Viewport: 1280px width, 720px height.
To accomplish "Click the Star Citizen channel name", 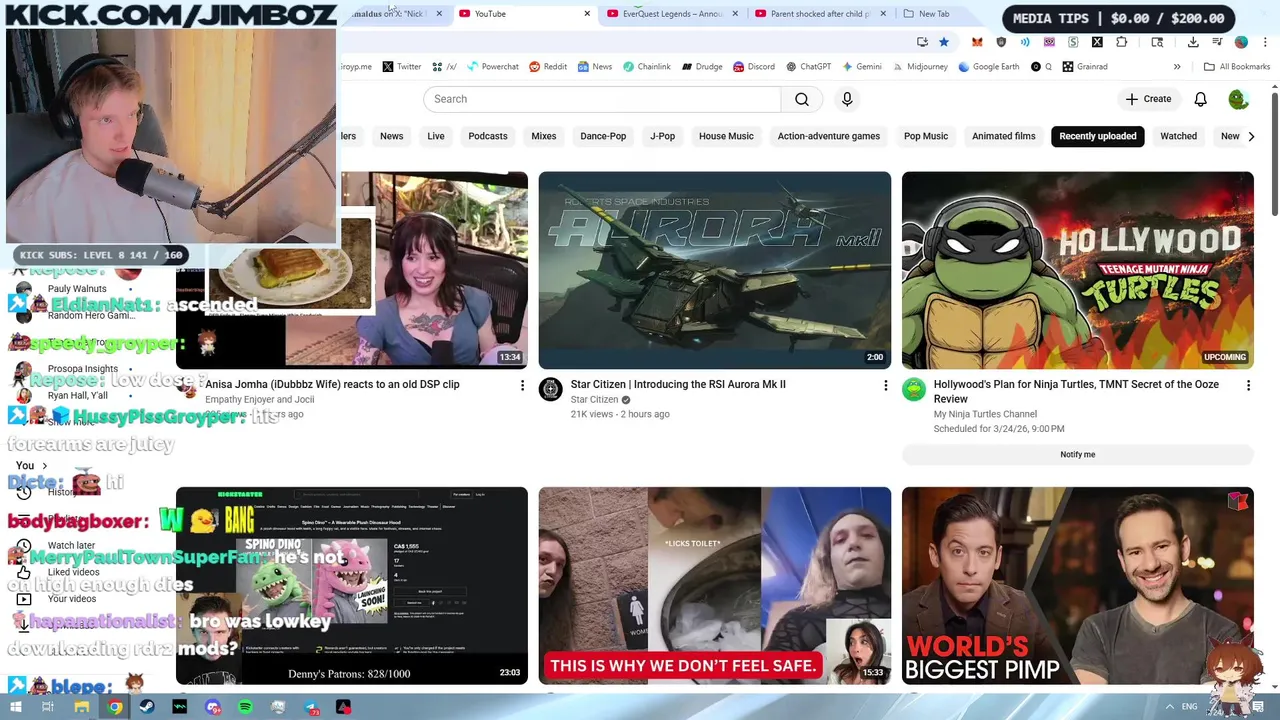I will 594,399.
